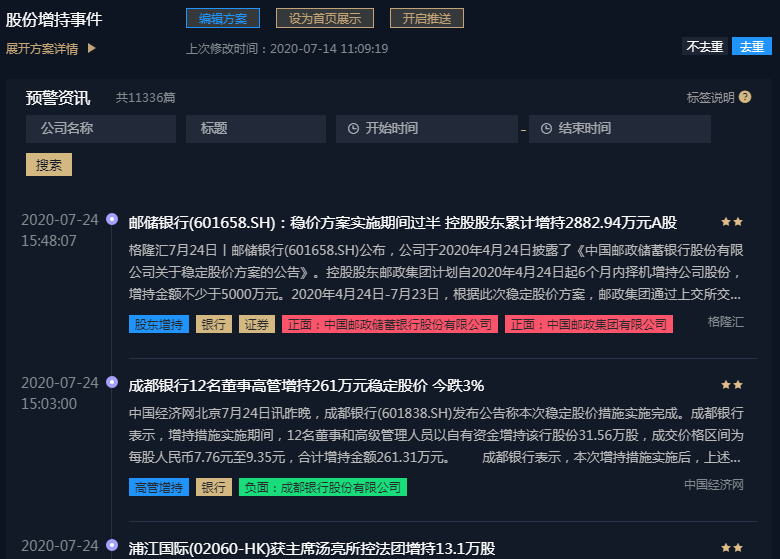
Task: Open the 结束时间 date picker field
Action: [x=619, y=129]
